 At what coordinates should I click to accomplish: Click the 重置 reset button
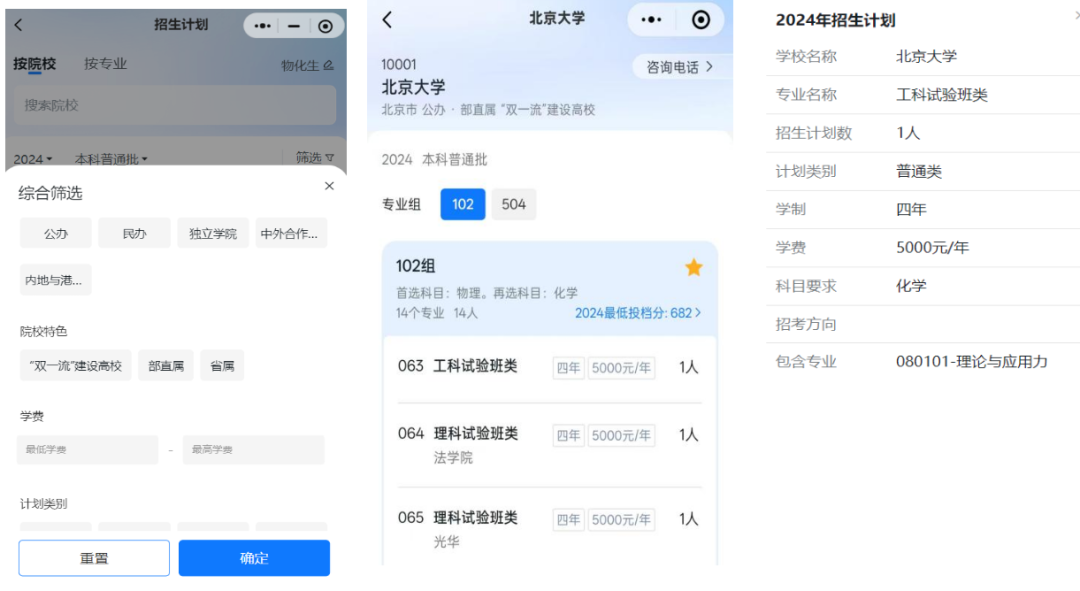tap(94, 558)
